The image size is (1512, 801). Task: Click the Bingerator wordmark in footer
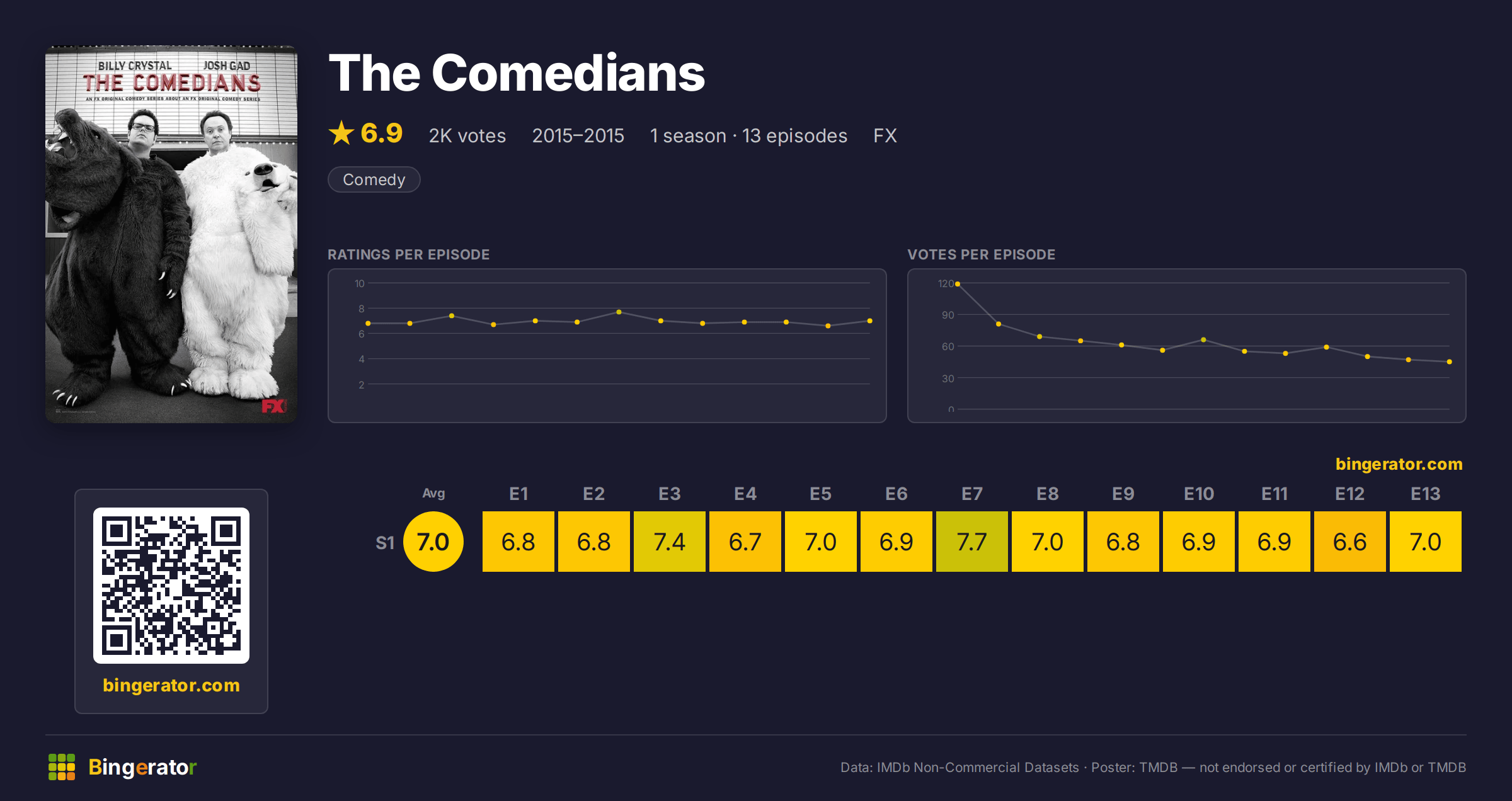tap(142, 767)
